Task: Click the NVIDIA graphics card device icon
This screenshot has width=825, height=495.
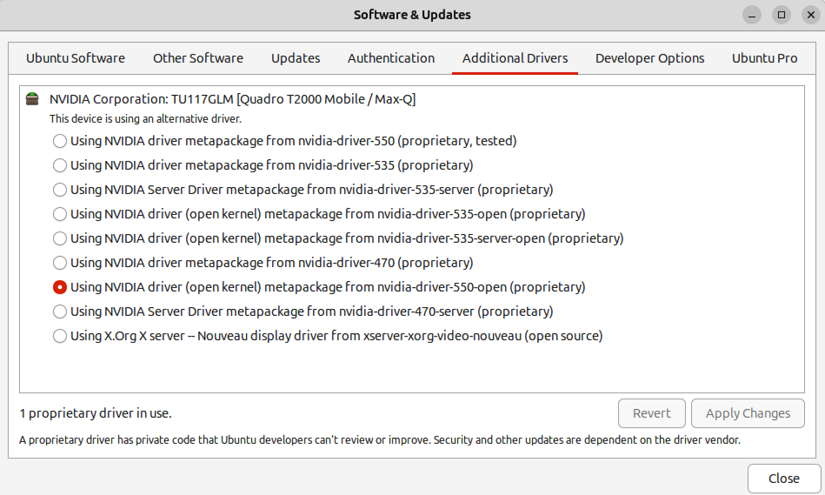Action: click(x=33, y=100)
